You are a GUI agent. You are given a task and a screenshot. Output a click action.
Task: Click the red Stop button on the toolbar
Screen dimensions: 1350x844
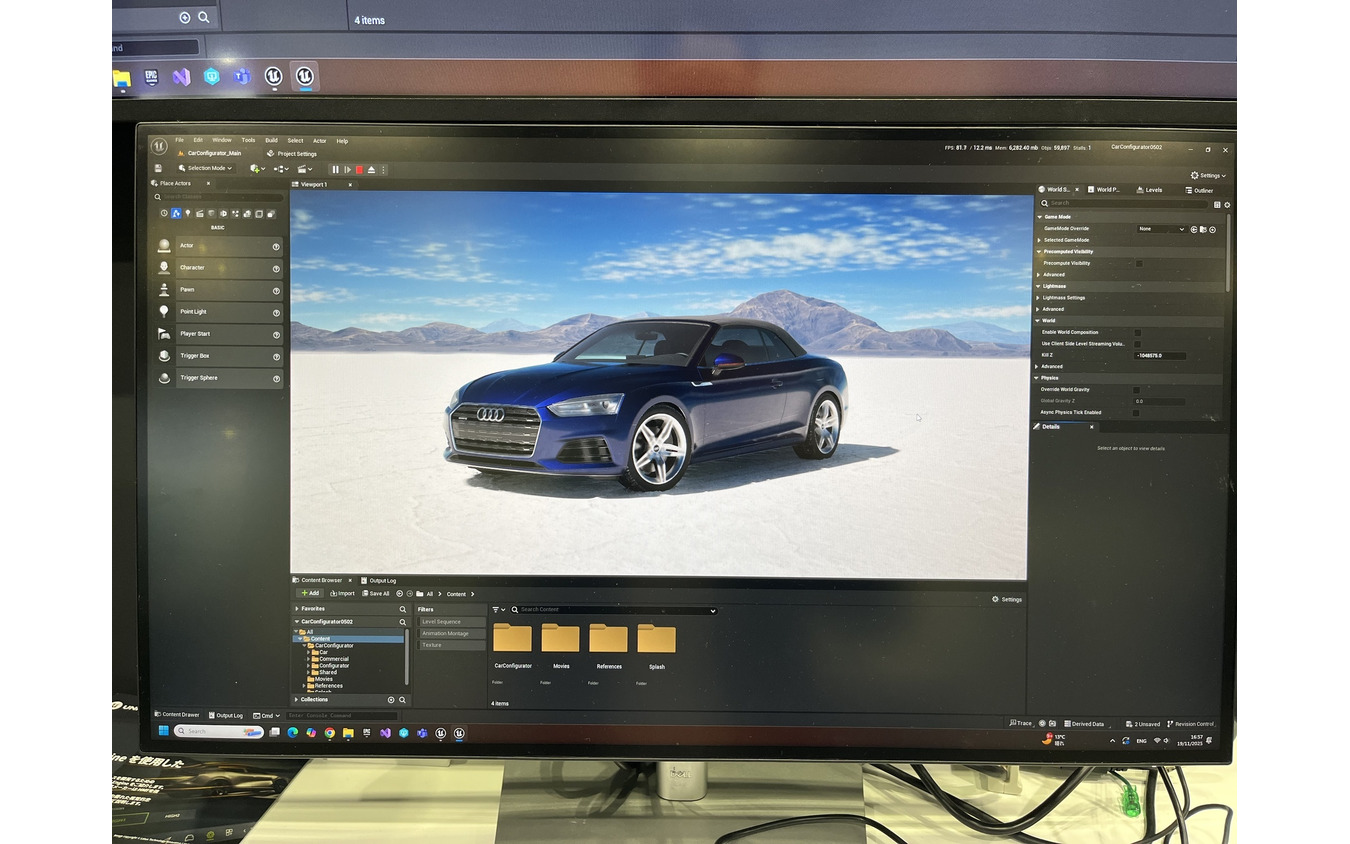359,170
